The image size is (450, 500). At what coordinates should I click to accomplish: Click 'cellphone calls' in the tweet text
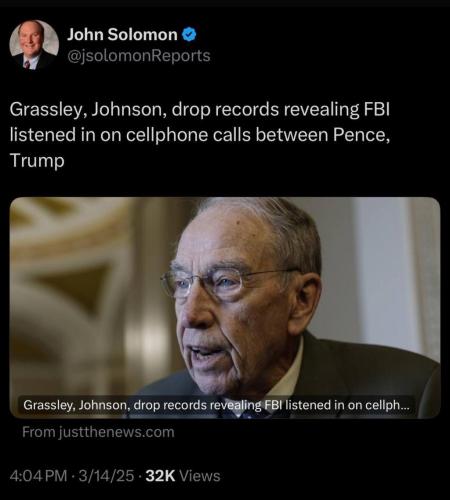(x=188, y=135)
